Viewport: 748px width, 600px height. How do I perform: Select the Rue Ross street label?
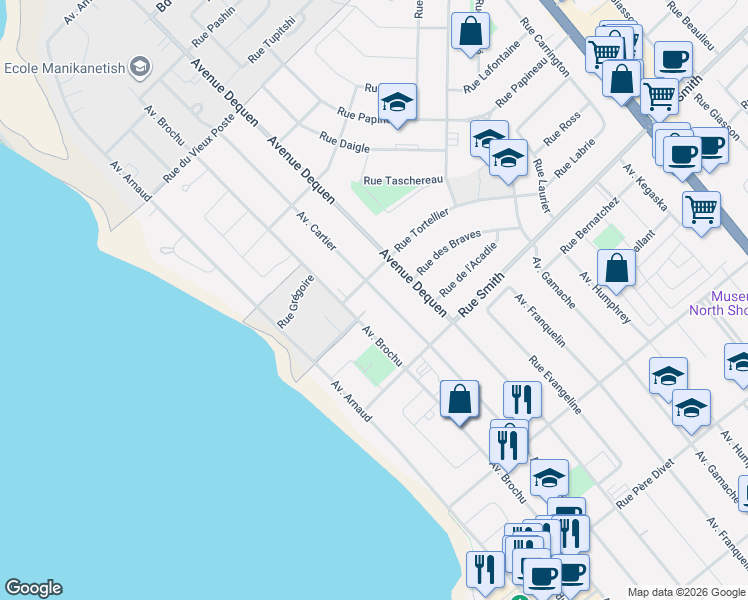coord(562,129)
